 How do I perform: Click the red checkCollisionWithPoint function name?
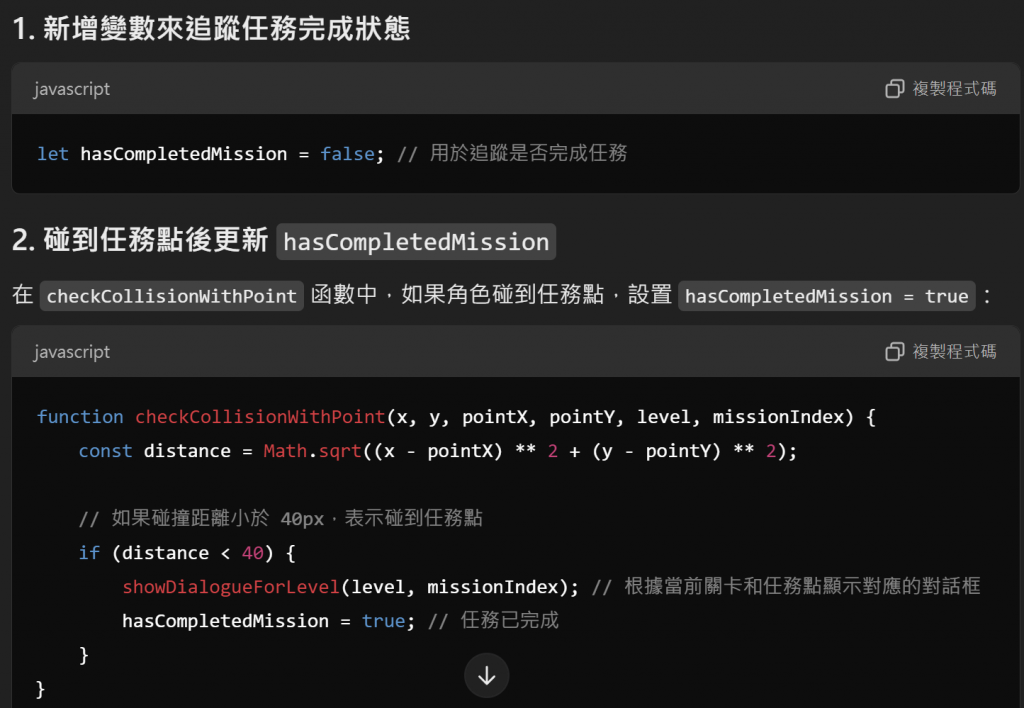coord(260,417)
